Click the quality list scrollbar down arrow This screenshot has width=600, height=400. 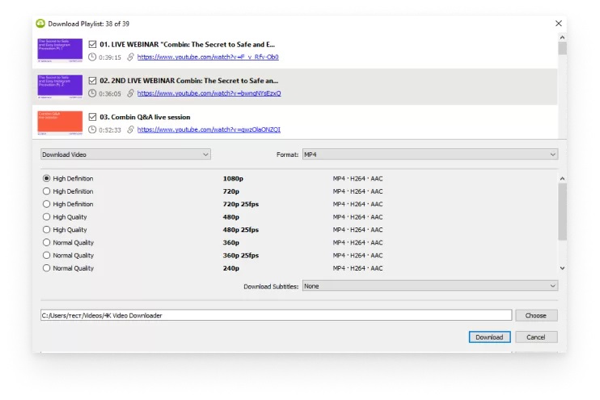(562, 268)
